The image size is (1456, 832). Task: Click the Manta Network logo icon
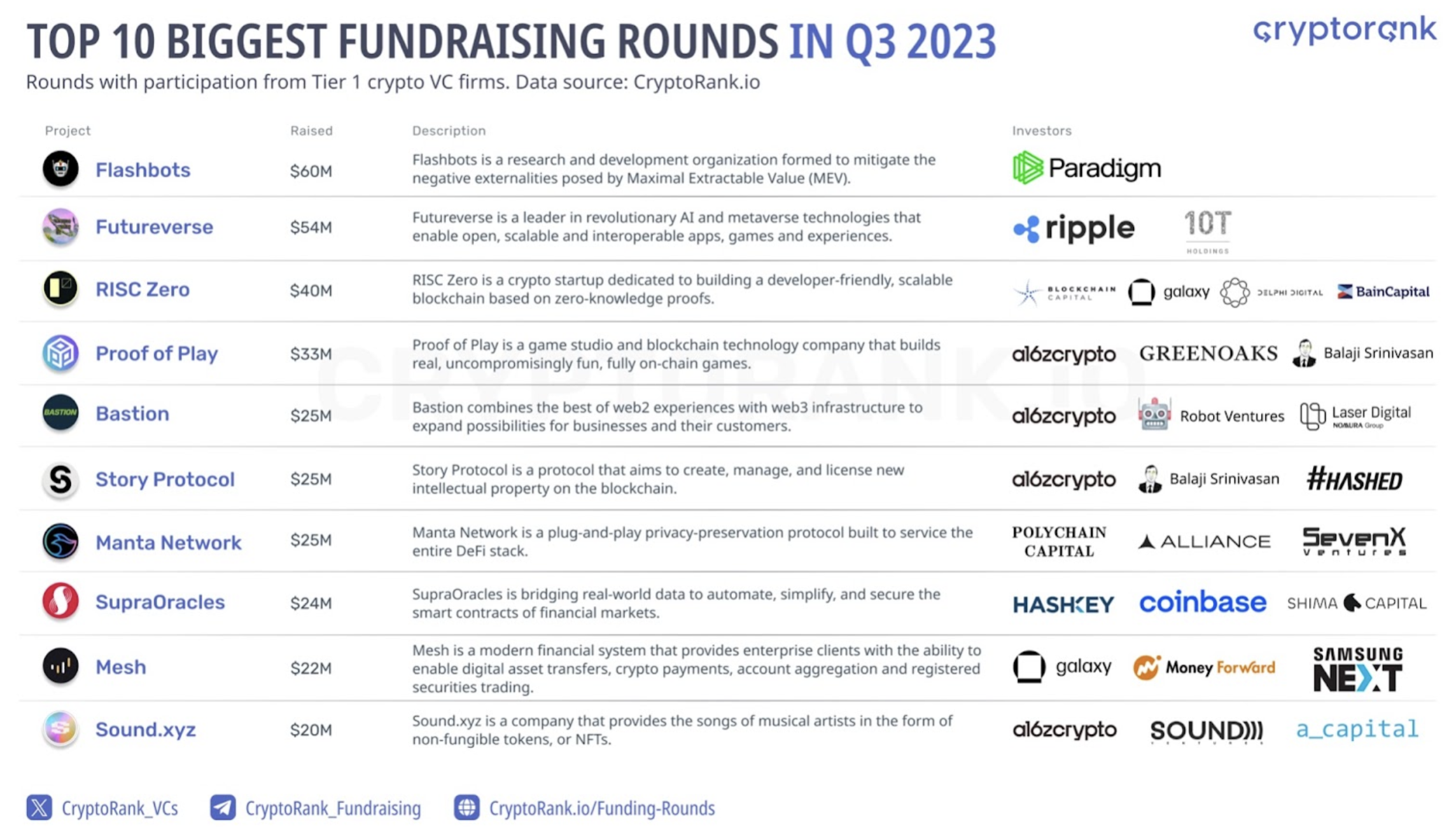point(60,541)
